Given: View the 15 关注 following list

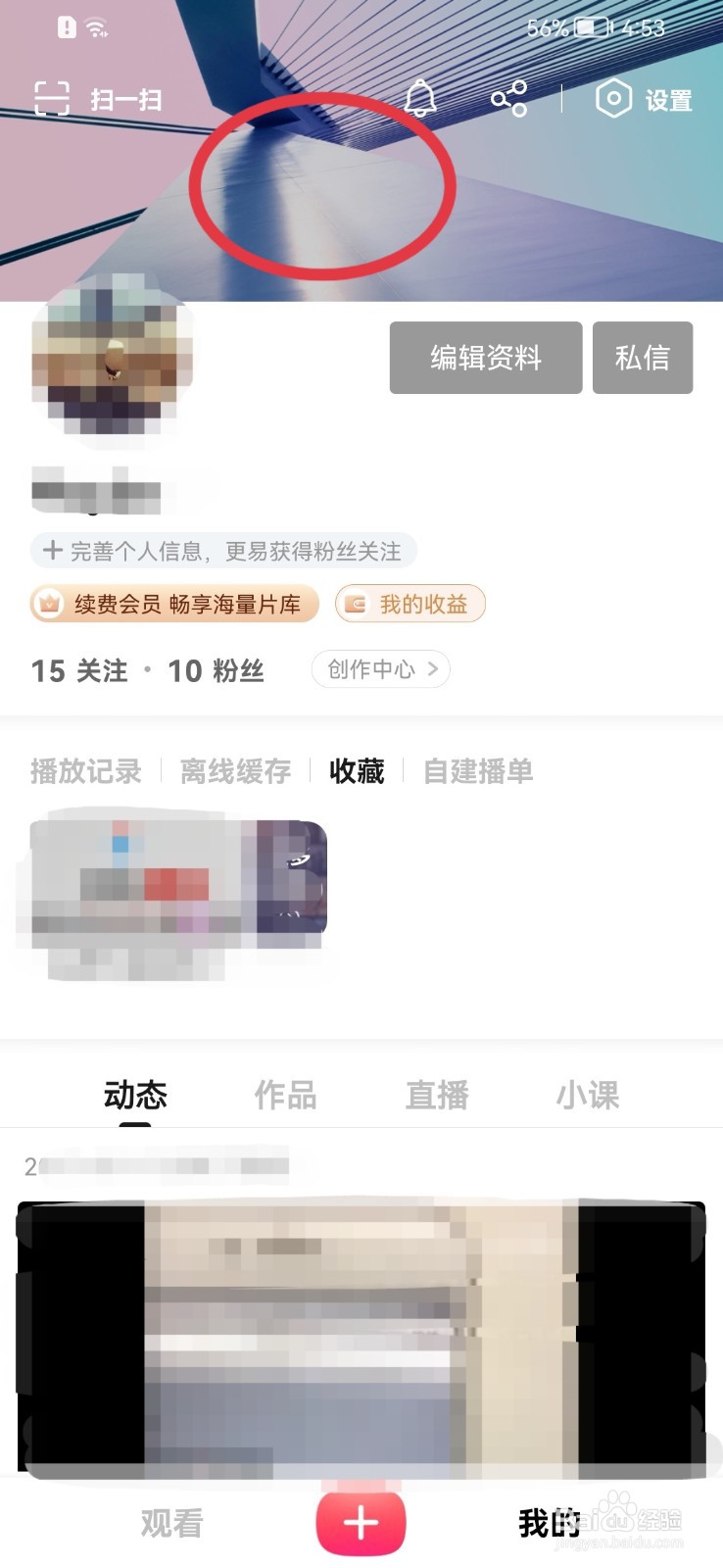Looking at the screenshot, I should pyautogui.click(x=79, y=670).
